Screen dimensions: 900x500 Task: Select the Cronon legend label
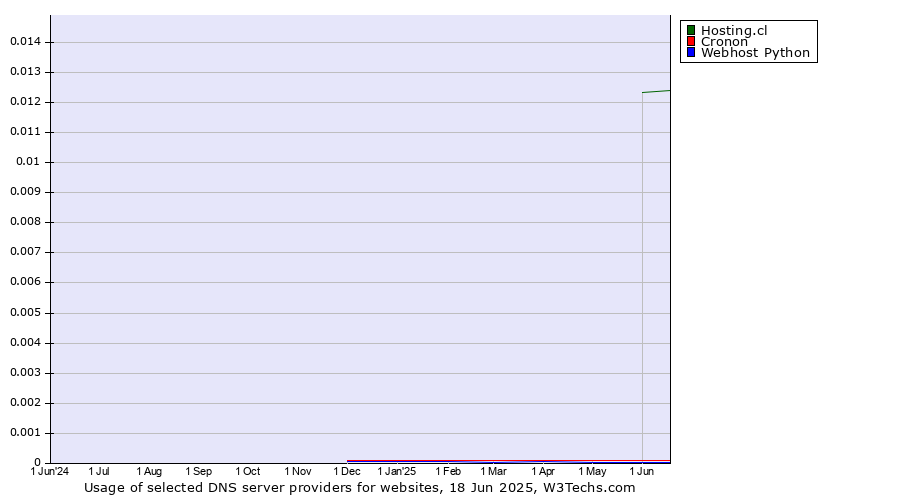tap(724, 41)
